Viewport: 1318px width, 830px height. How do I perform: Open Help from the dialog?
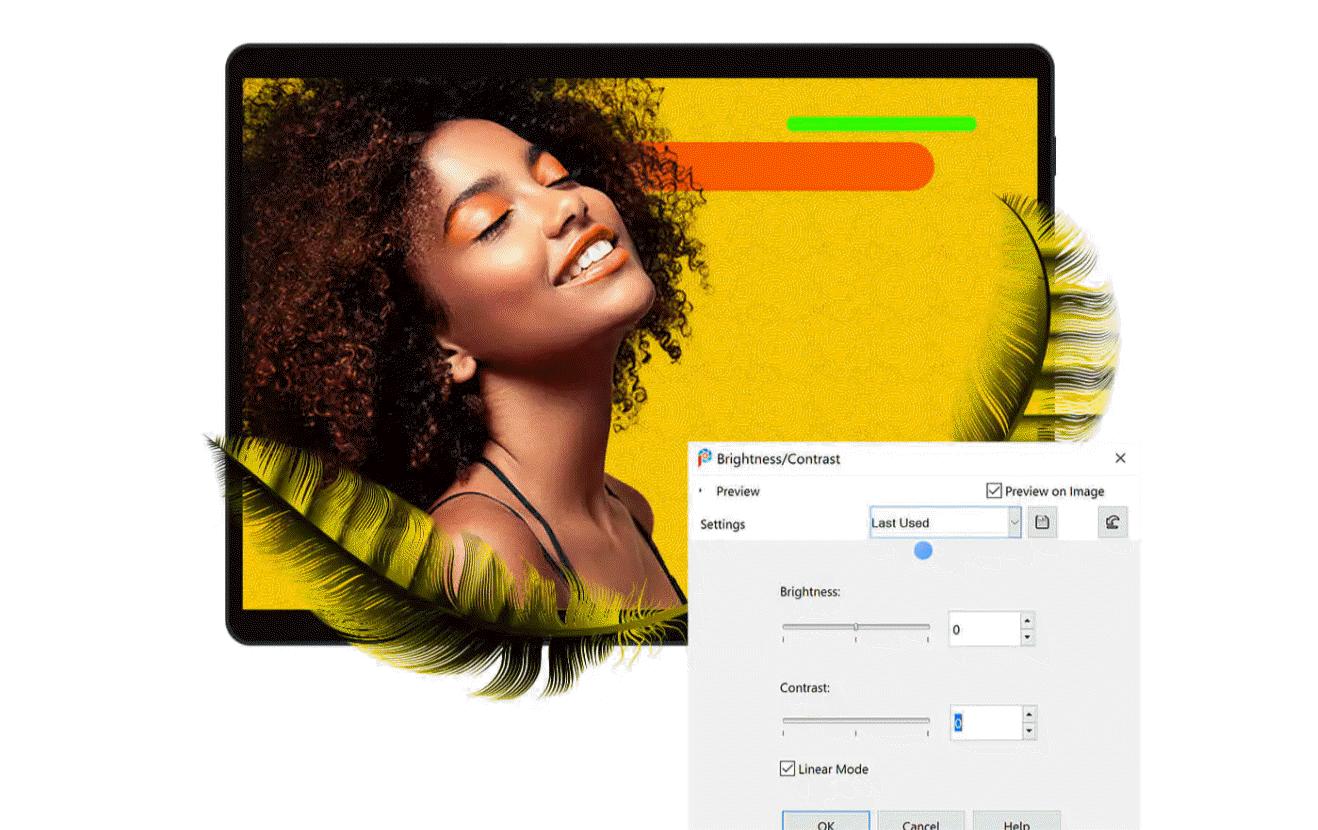(x=1018, y=824)
